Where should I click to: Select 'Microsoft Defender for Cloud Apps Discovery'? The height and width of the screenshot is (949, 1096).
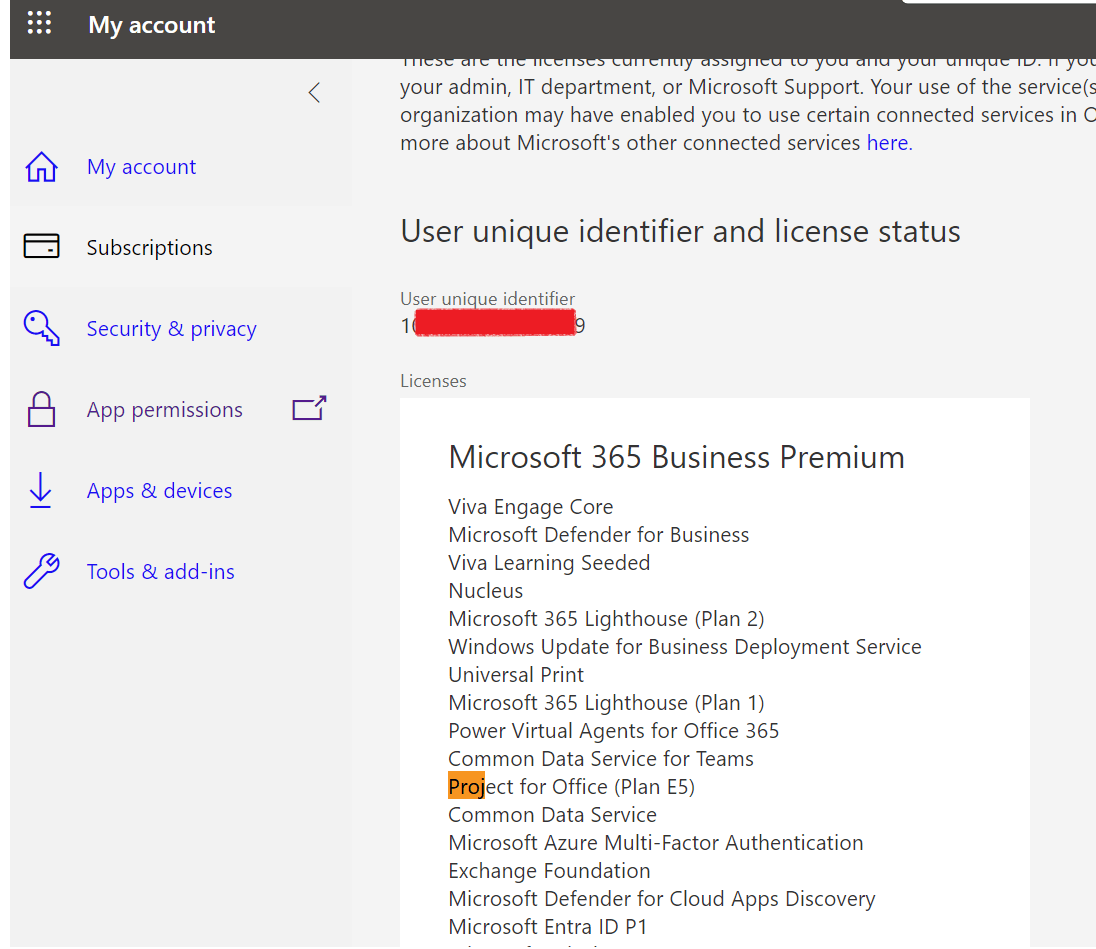(x=662, y=899)
